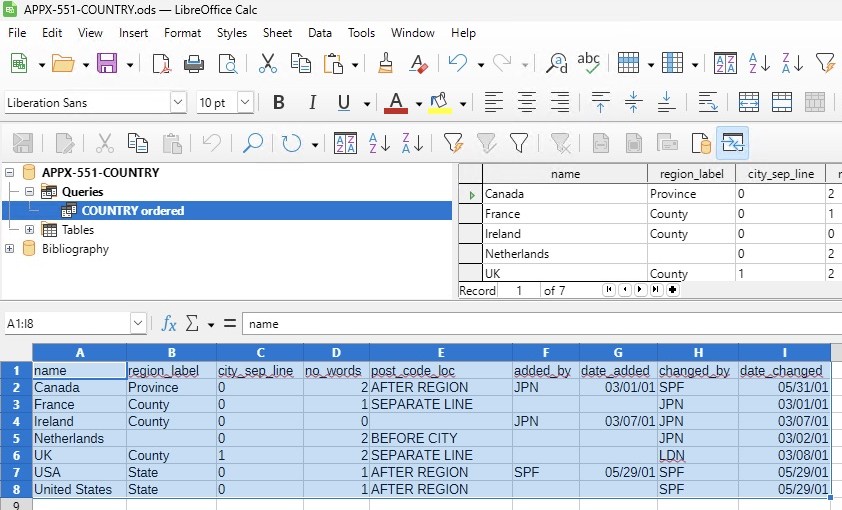Screen dimensions: 842x510
Task: Align cell content to bottom
Action: 666,102
